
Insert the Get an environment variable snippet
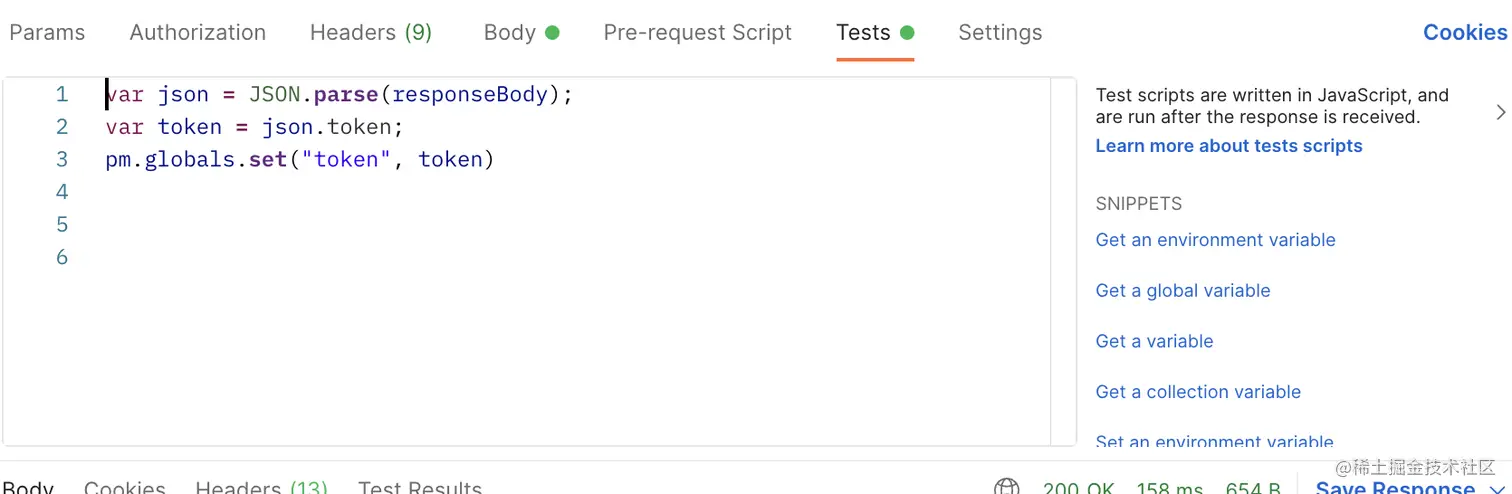point(1215,240)
